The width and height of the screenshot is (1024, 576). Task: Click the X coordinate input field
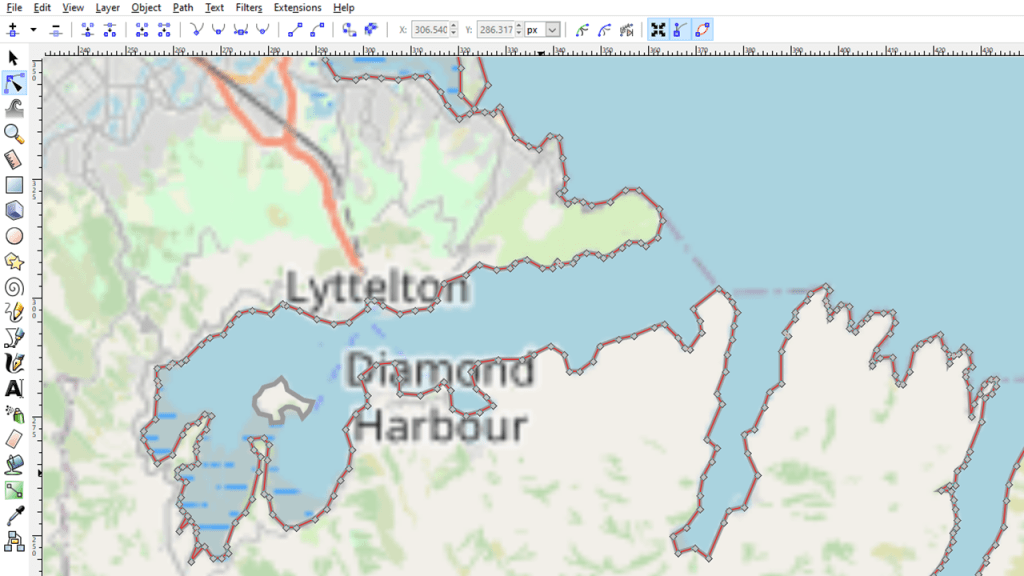pyautogui.click(x=427, y=30)
